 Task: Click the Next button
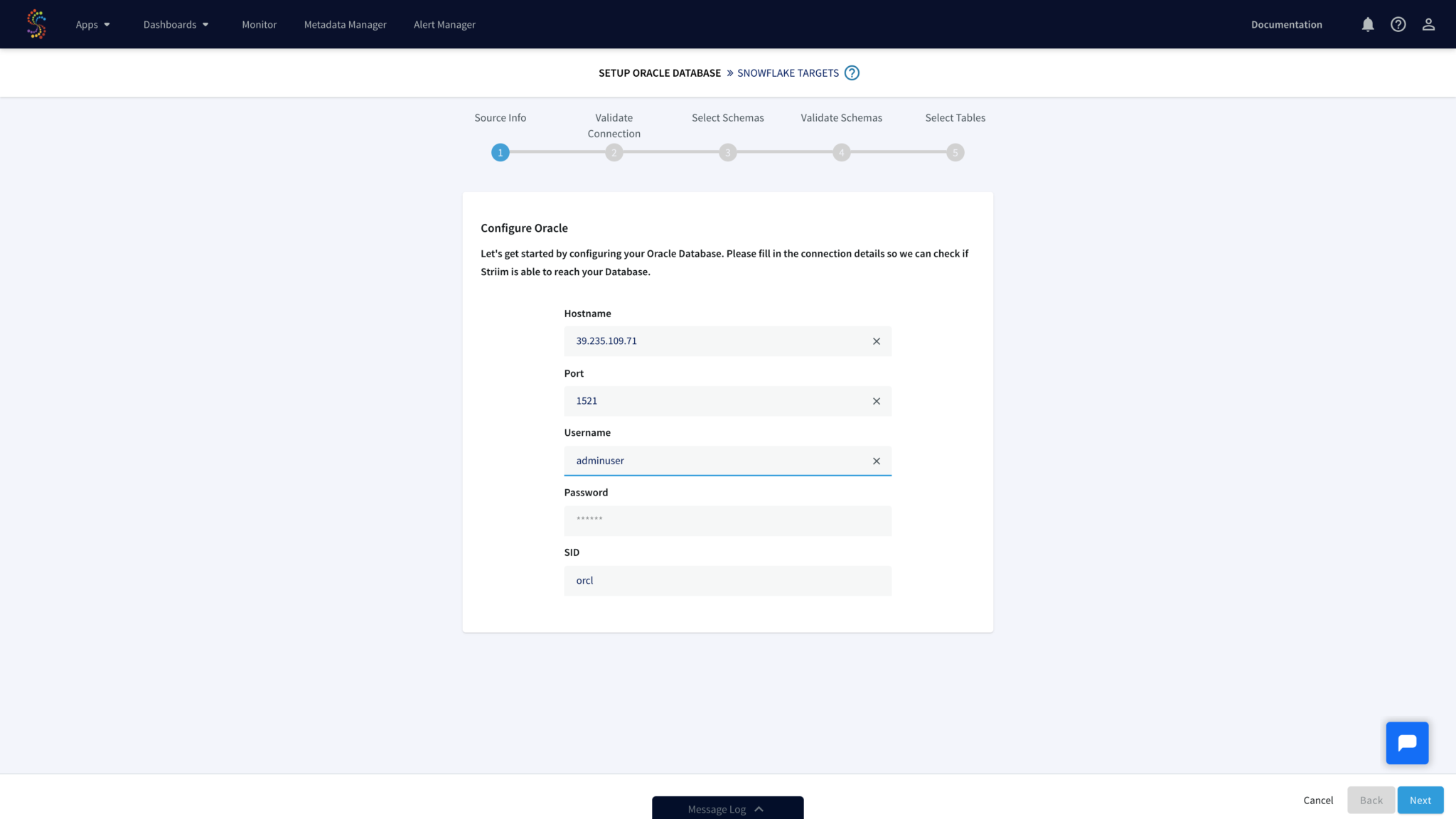click(x=1420, y=800)
